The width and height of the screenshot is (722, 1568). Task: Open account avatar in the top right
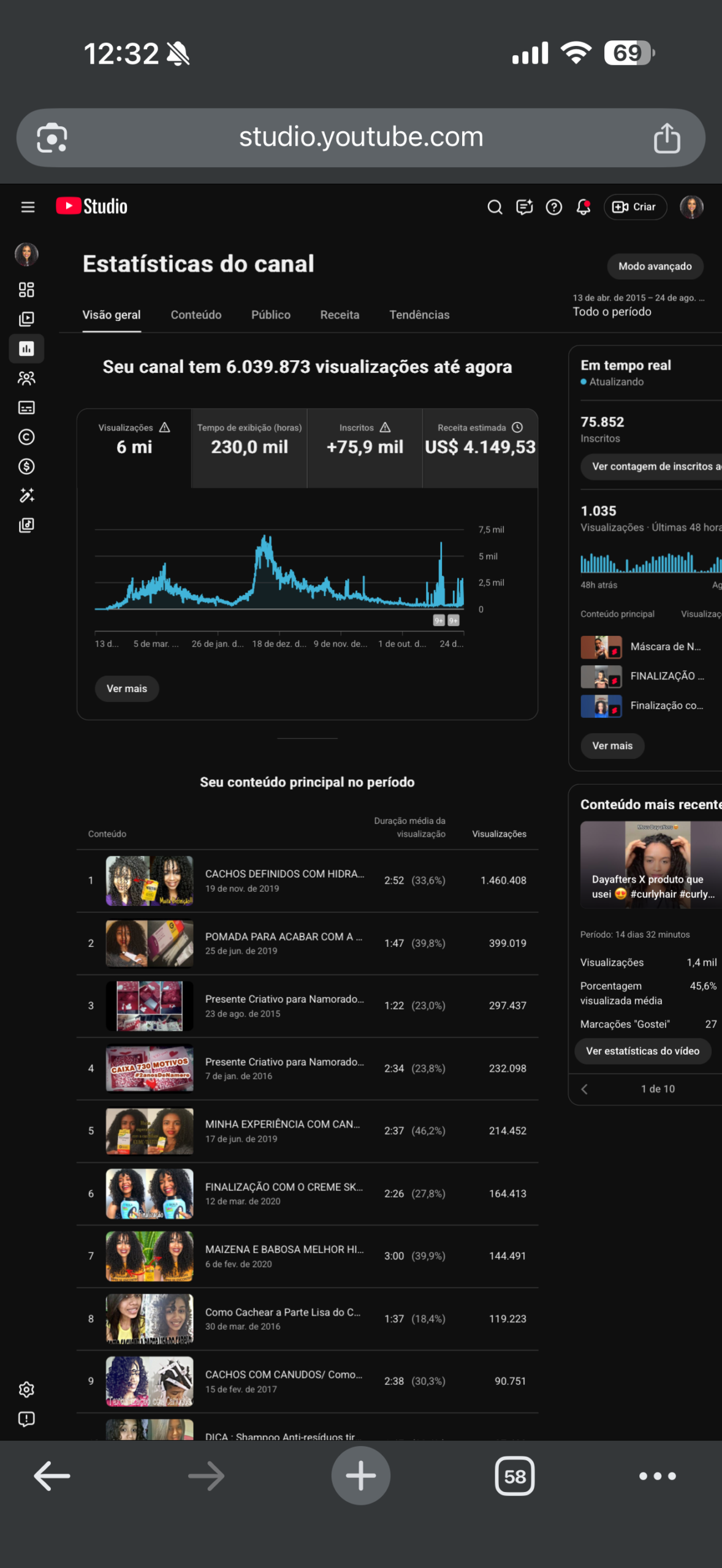[x=691, y=207]
